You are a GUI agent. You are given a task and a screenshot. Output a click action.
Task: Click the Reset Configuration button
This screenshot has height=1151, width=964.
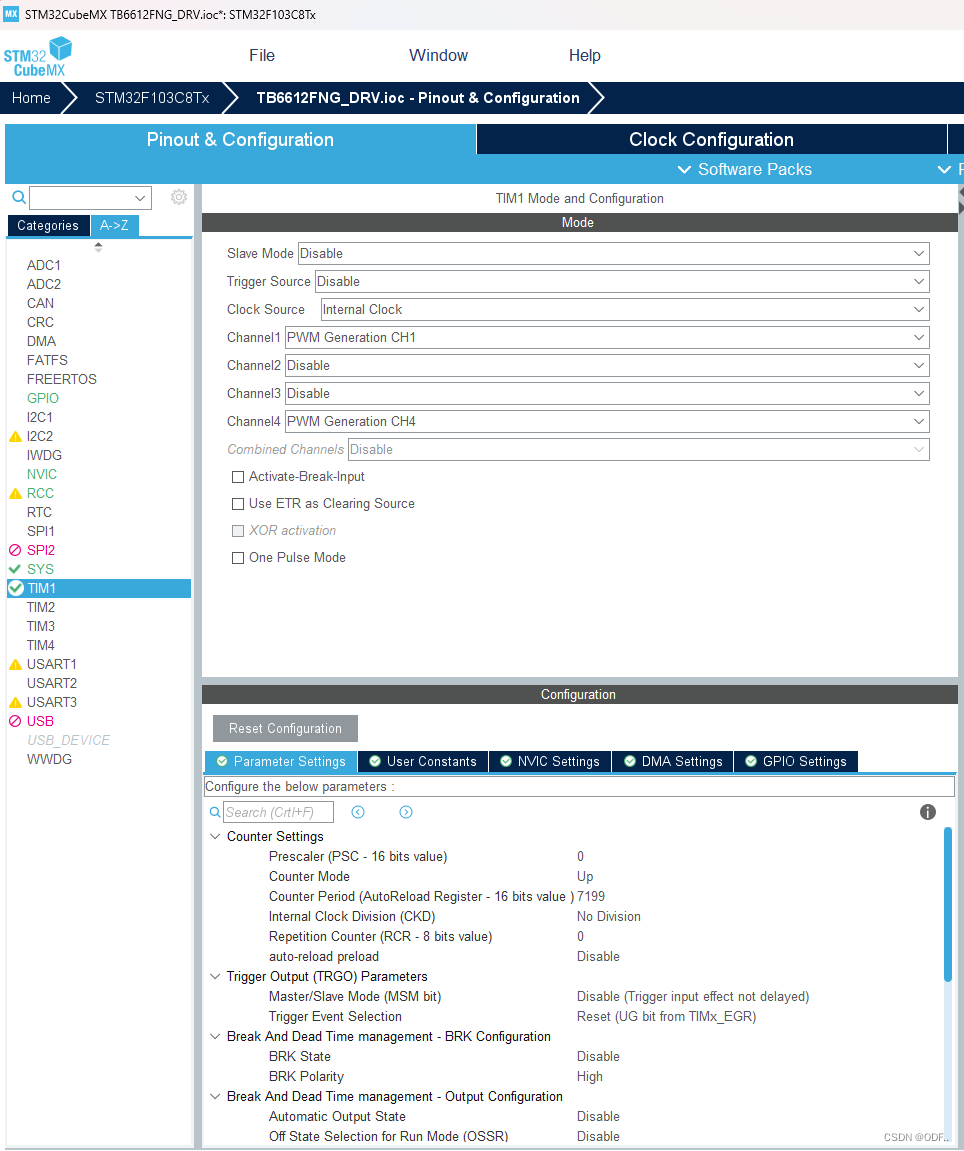(285, 728)
